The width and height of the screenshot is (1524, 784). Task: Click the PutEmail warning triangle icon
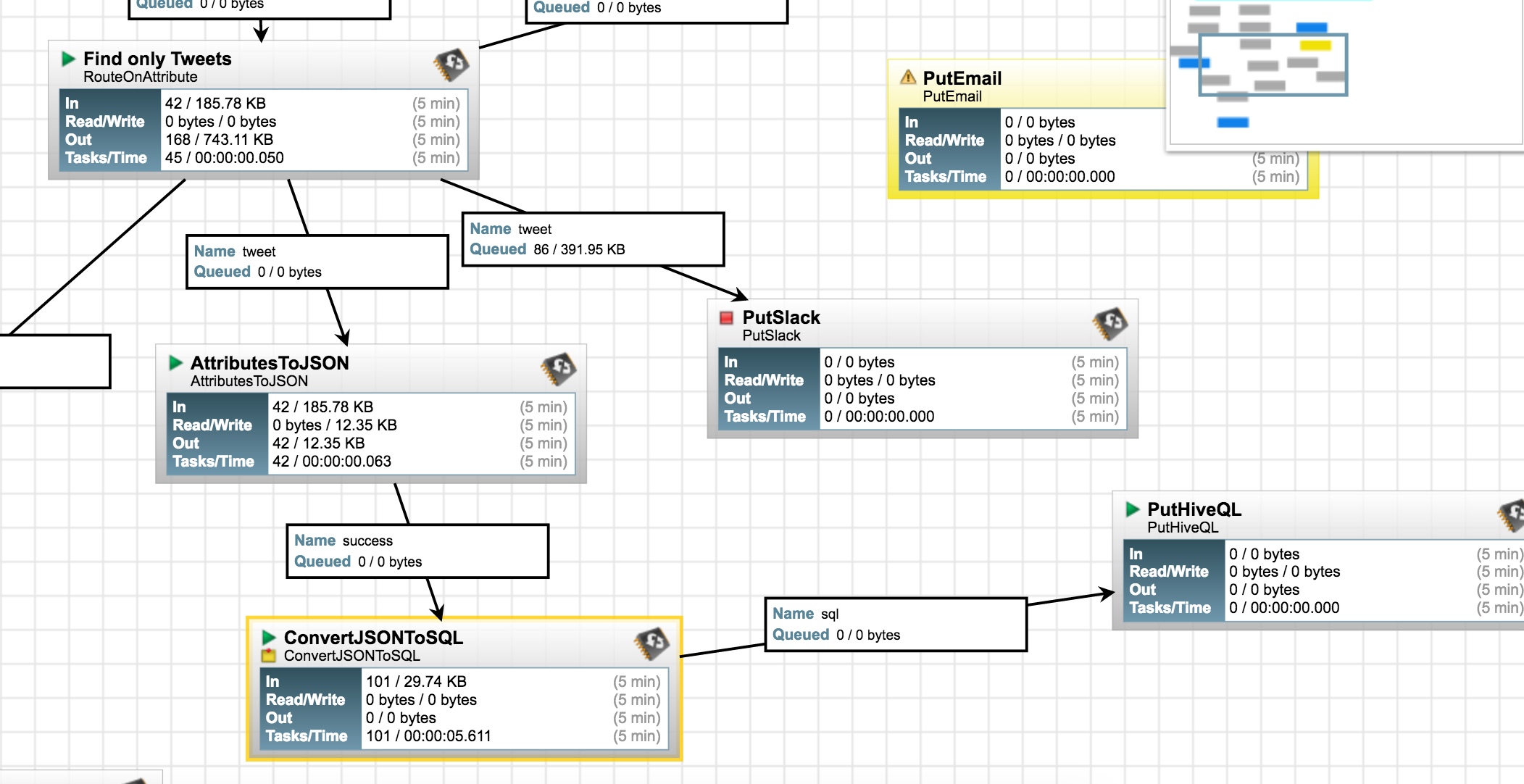click(908, 78)
